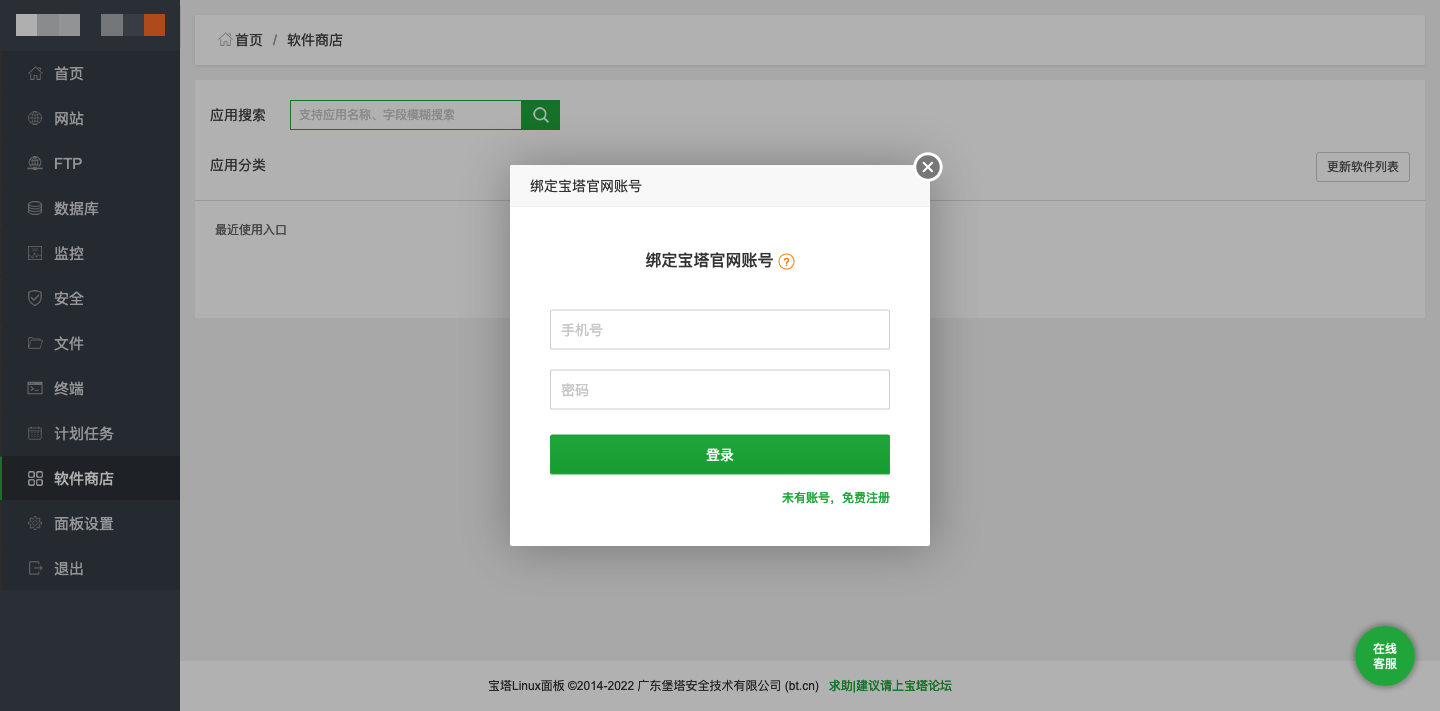This screenshot has height=711, width=1440.
Task: Open 计划任务 in the sidebar
Action: (x=84, y=433)
